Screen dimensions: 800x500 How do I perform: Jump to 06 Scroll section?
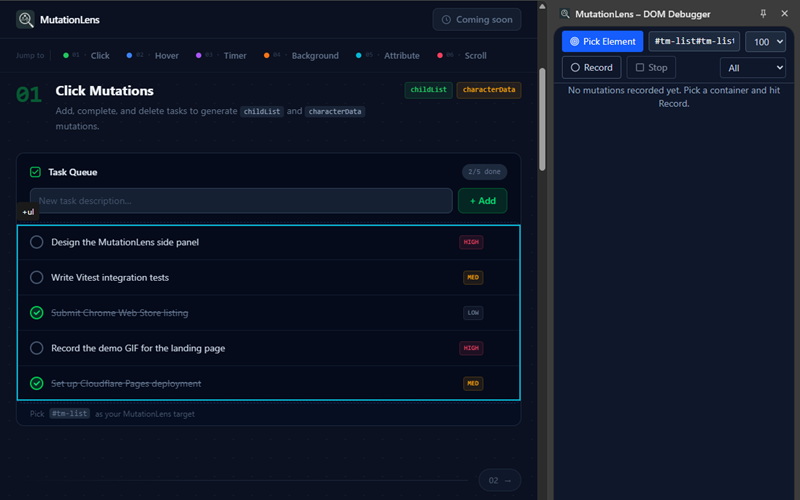462,56
